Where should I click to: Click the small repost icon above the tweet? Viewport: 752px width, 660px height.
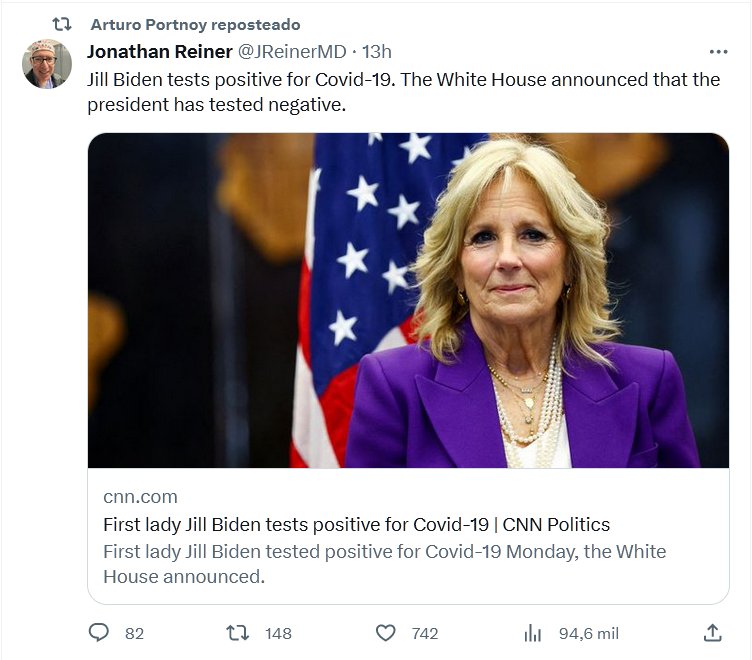[x=61, y=24]
